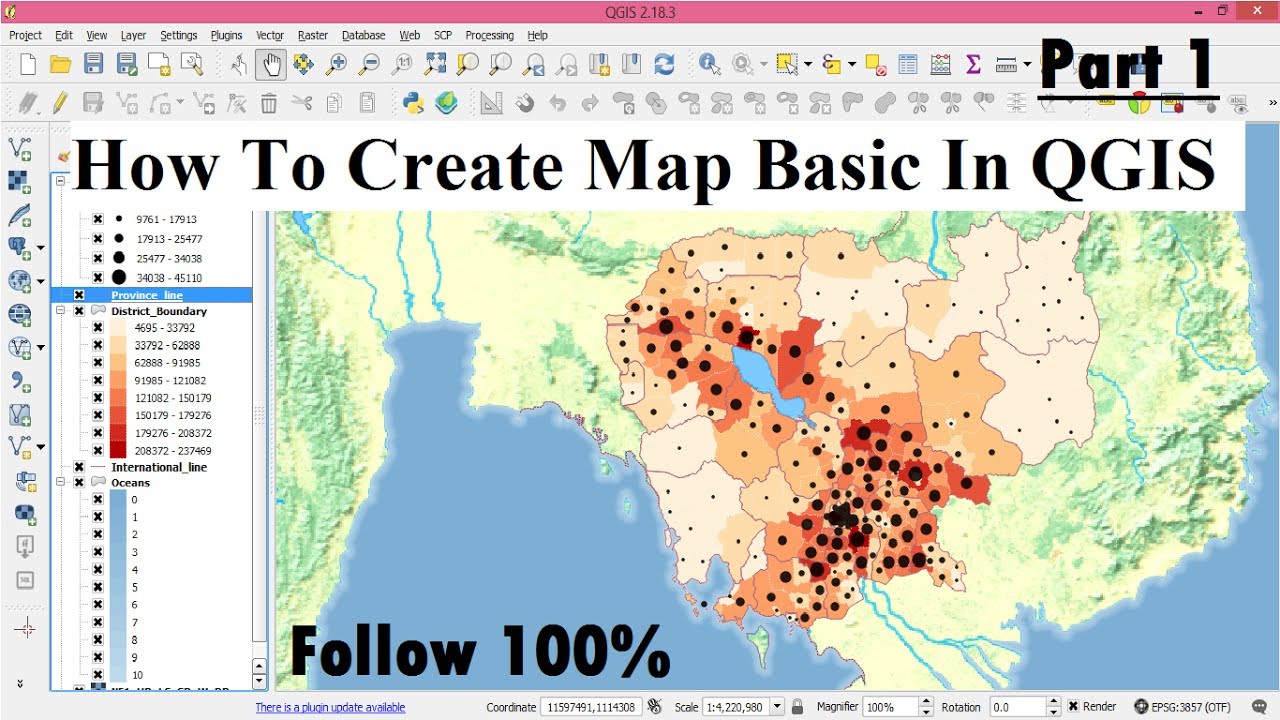Open the Select Features tool dropdown arrow
Image resolution: width=1280 pixels, height=720 pixels.
tap(808, 65)
